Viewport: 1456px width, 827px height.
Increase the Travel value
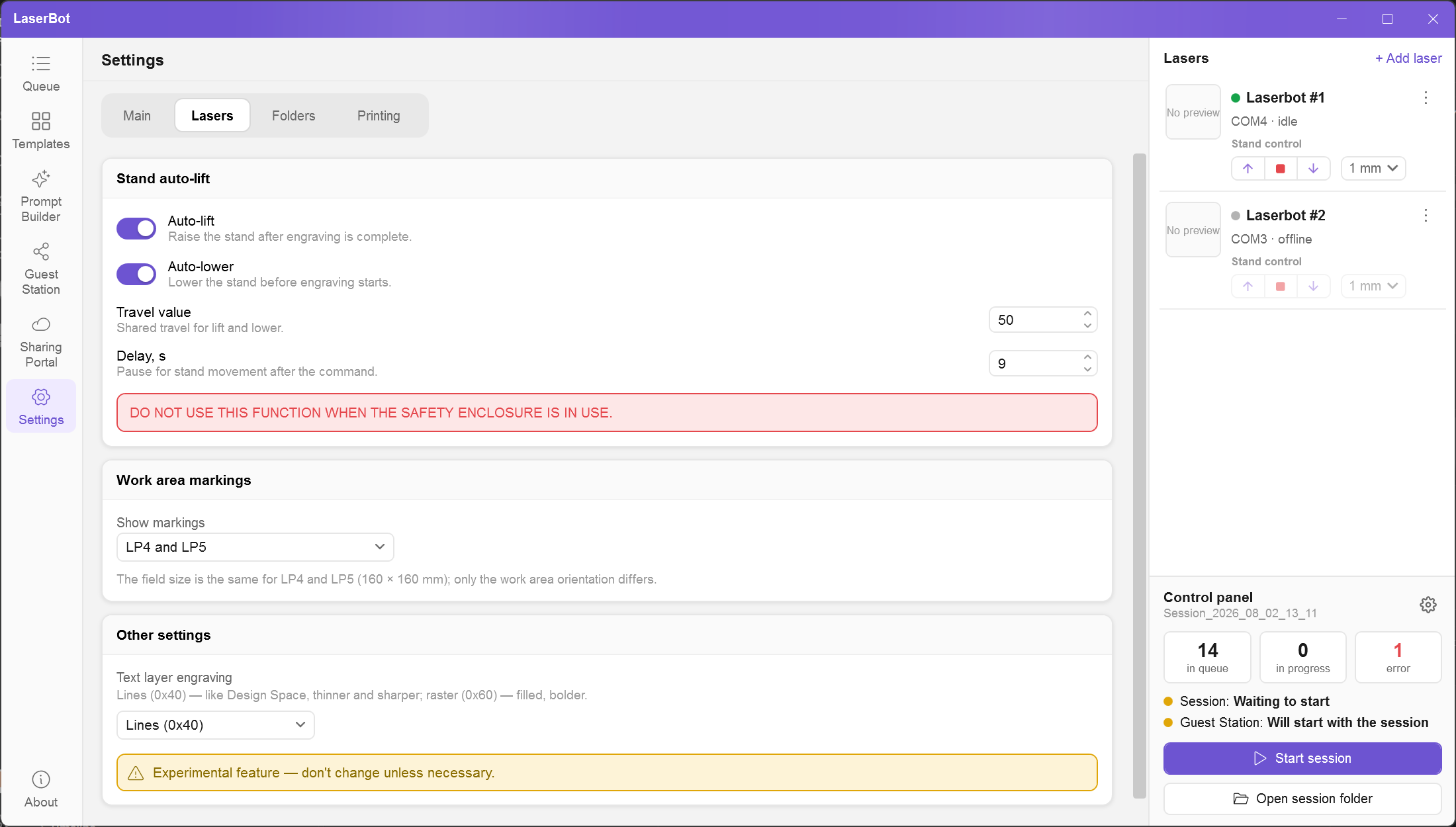click(x=1087, y=314)
